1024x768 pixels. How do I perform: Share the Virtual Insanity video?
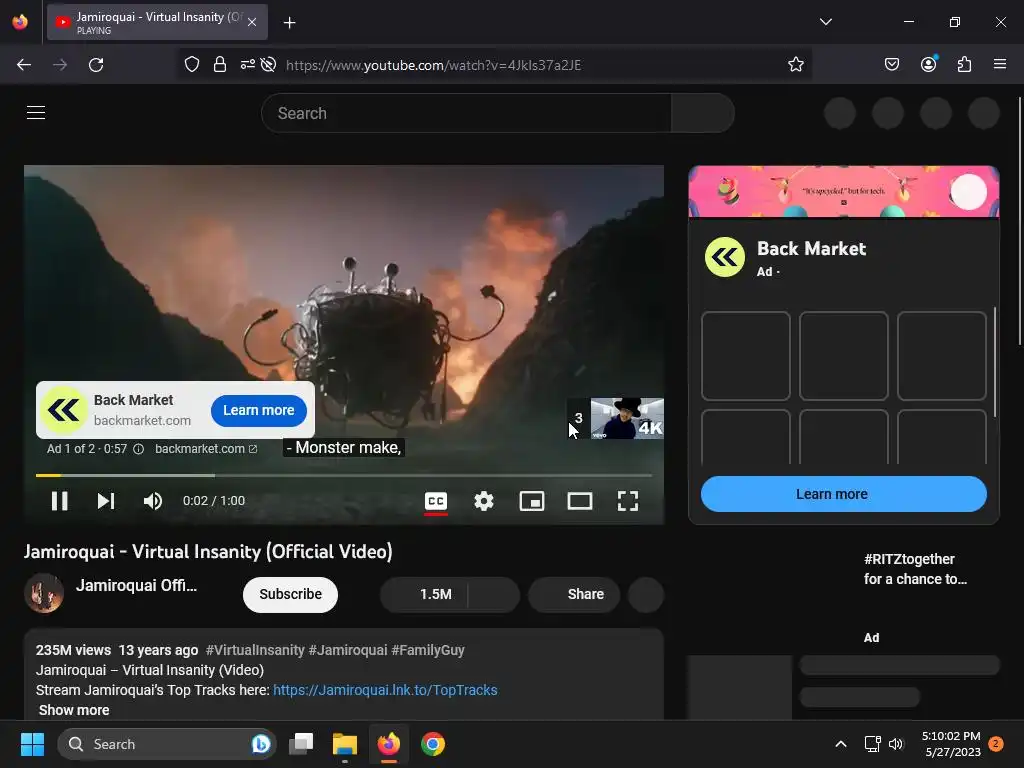coord(574,594)
